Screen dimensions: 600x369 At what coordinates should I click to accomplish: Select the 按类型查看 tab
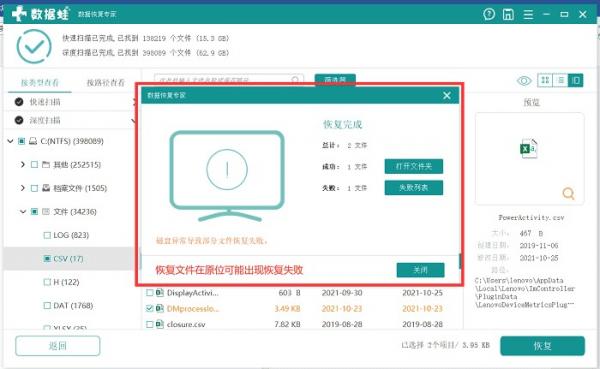(39, 82)
